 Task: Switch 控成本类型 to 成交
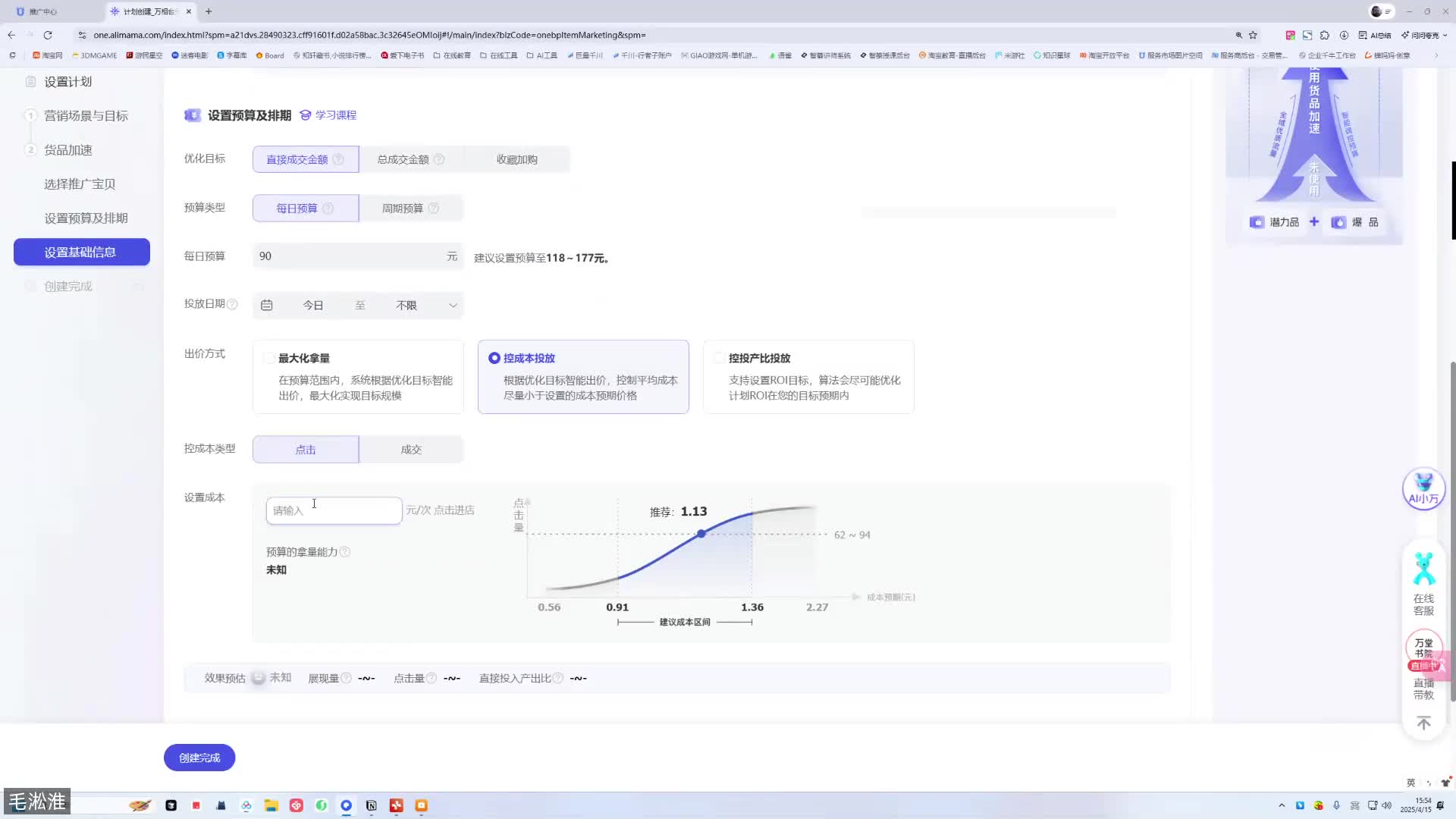click(x=410, y=449)
